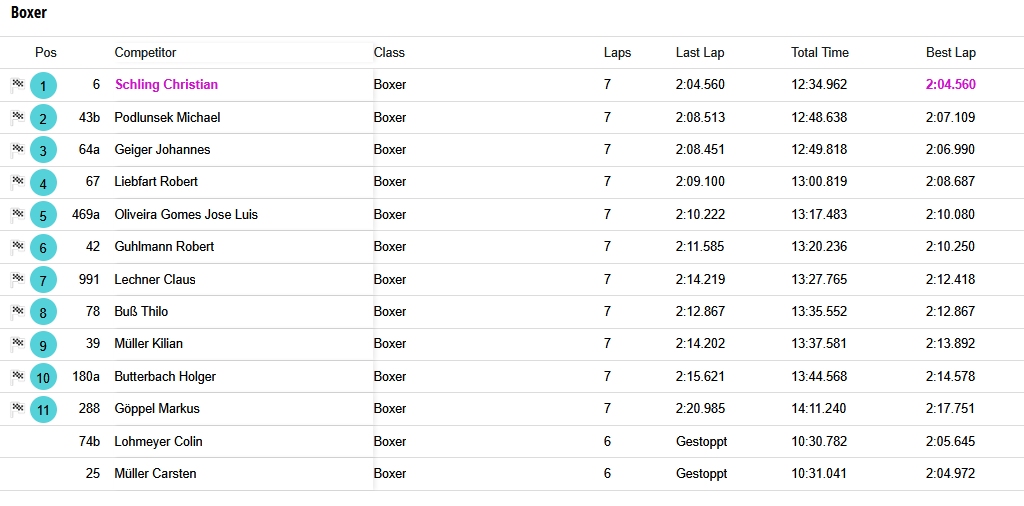Click the checkered flag icon for Schling Christian

coord(18,84)
